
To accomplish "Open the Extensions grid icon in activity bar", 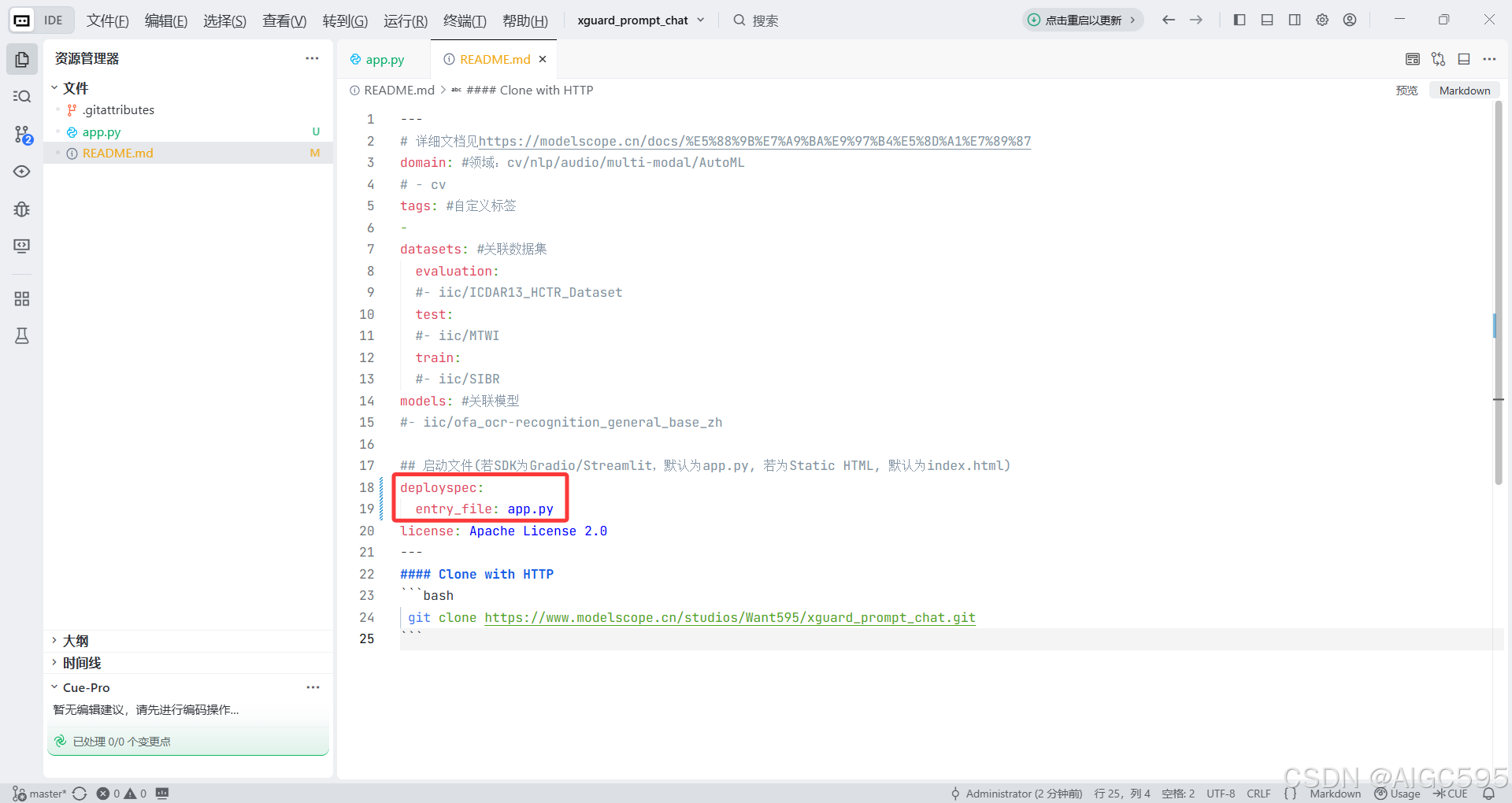I will 22,299.
